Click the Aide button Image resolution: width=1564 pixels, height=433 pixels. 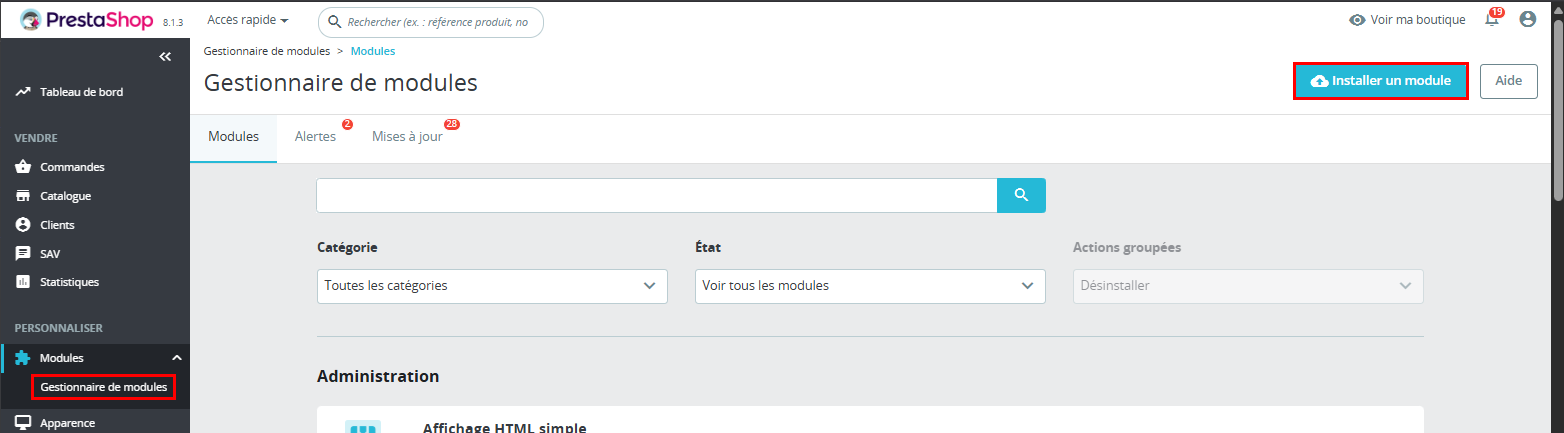point(1508,81)
